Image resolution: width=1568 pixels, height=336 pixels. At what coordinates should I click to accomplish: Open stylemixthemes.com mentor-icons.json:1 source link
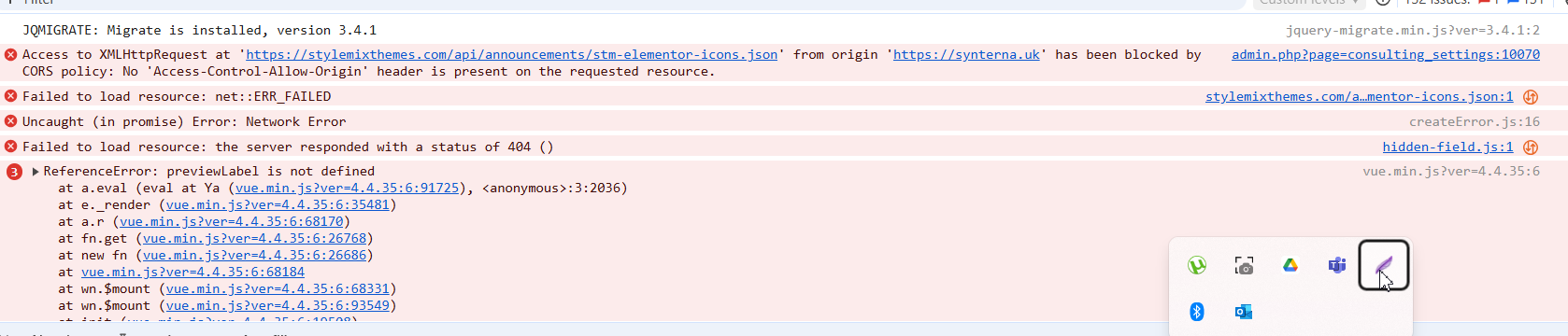1359,97
